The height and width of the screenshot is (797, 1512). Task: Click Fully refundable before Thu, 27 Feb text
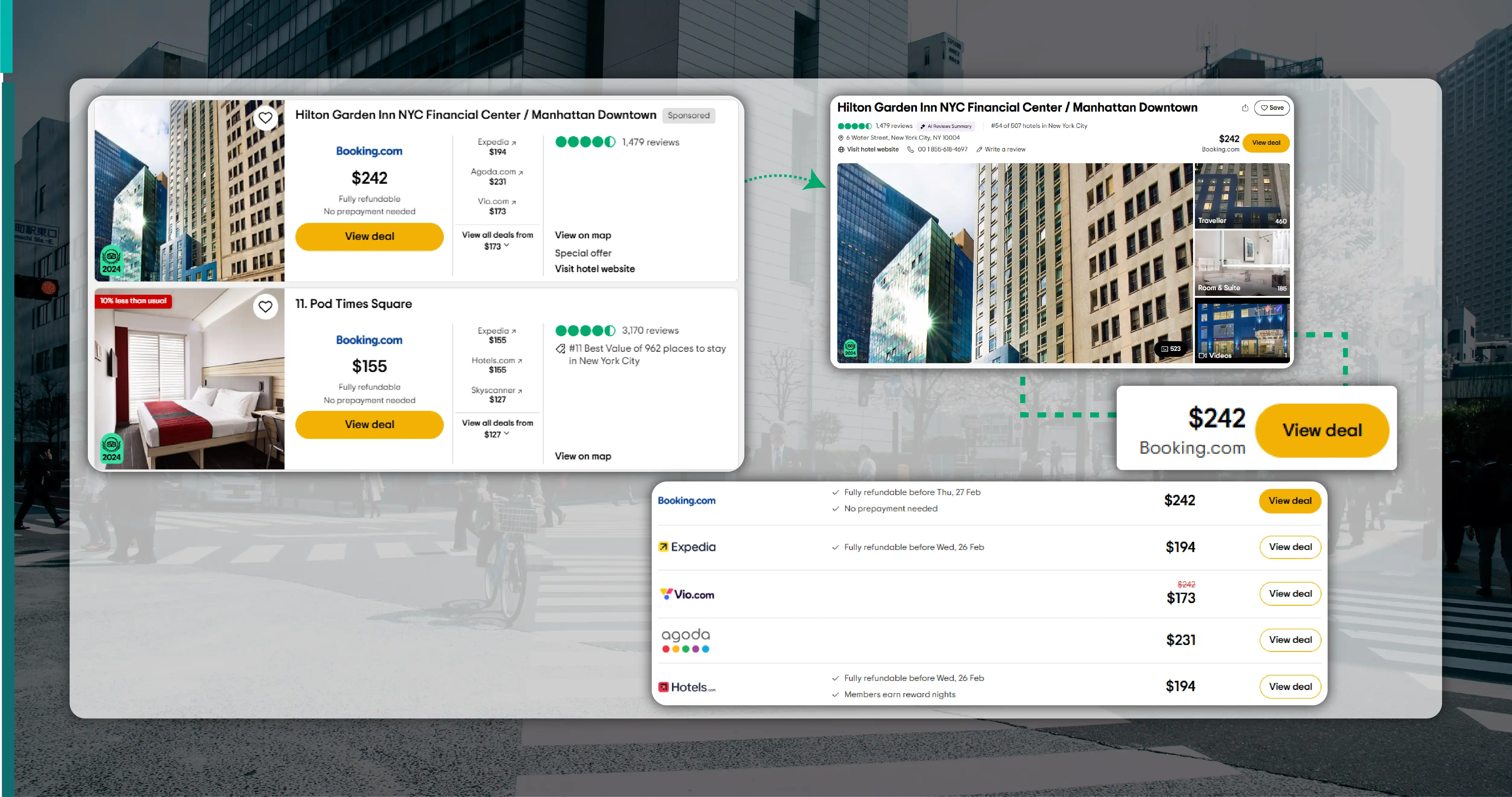[x=912, y=492]
